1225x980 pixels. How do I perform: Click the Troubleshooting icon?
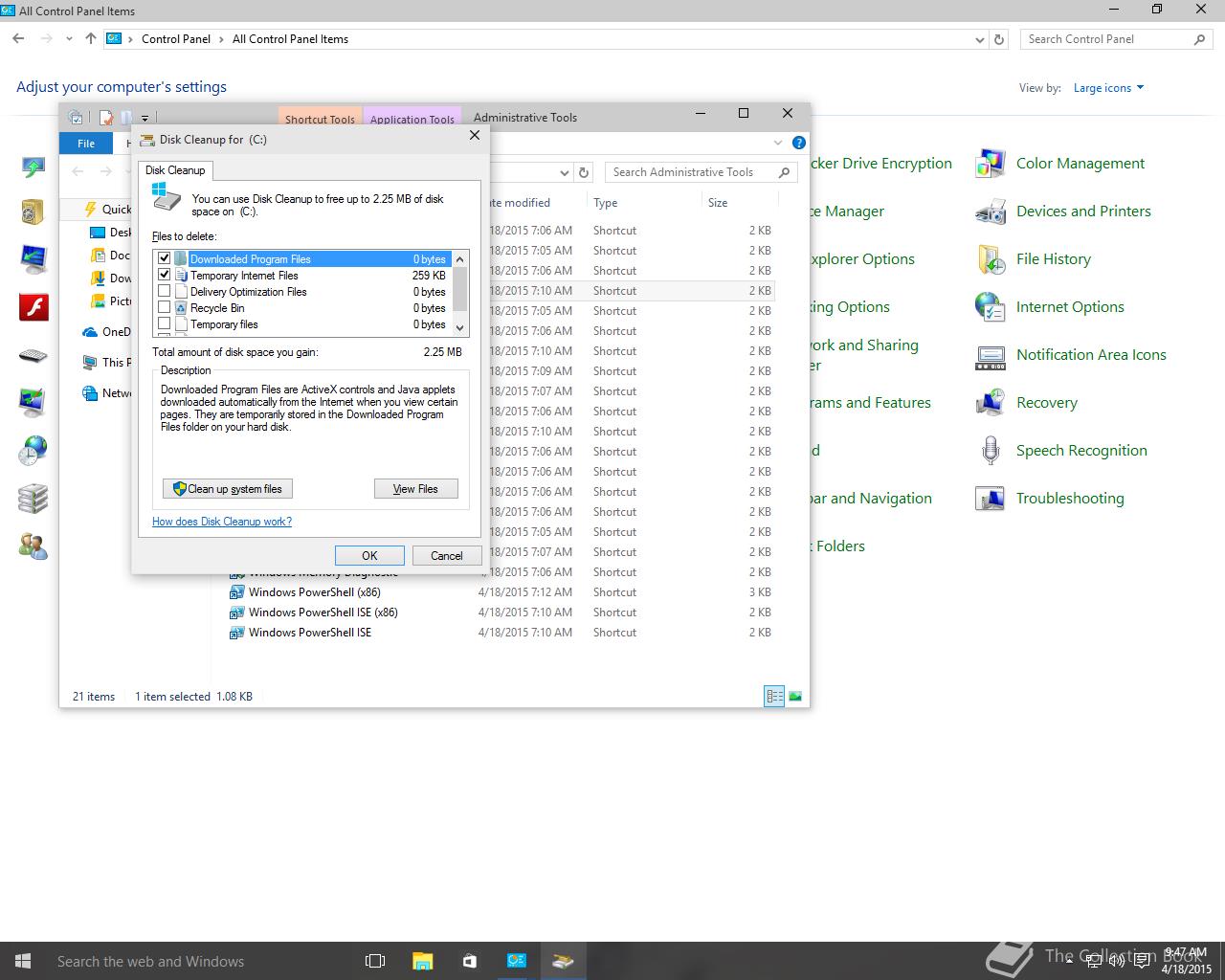point(990,499)
